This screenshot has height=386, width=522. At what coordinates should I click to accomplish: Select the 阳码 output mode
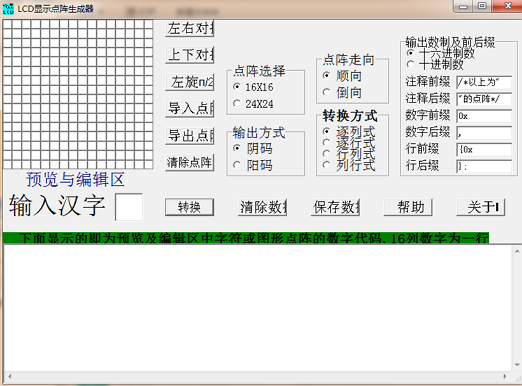point(253,165)
